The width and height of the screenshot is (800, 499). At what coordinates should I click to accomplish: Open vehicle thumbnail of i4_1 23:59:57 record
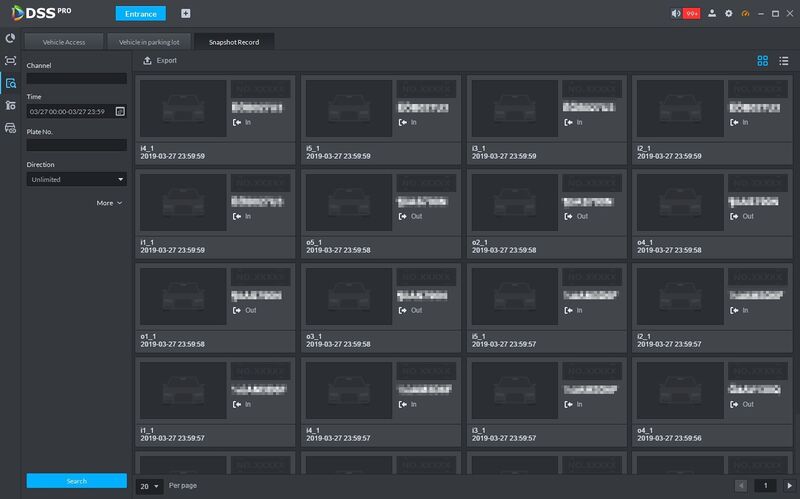[x=349, y=390]
